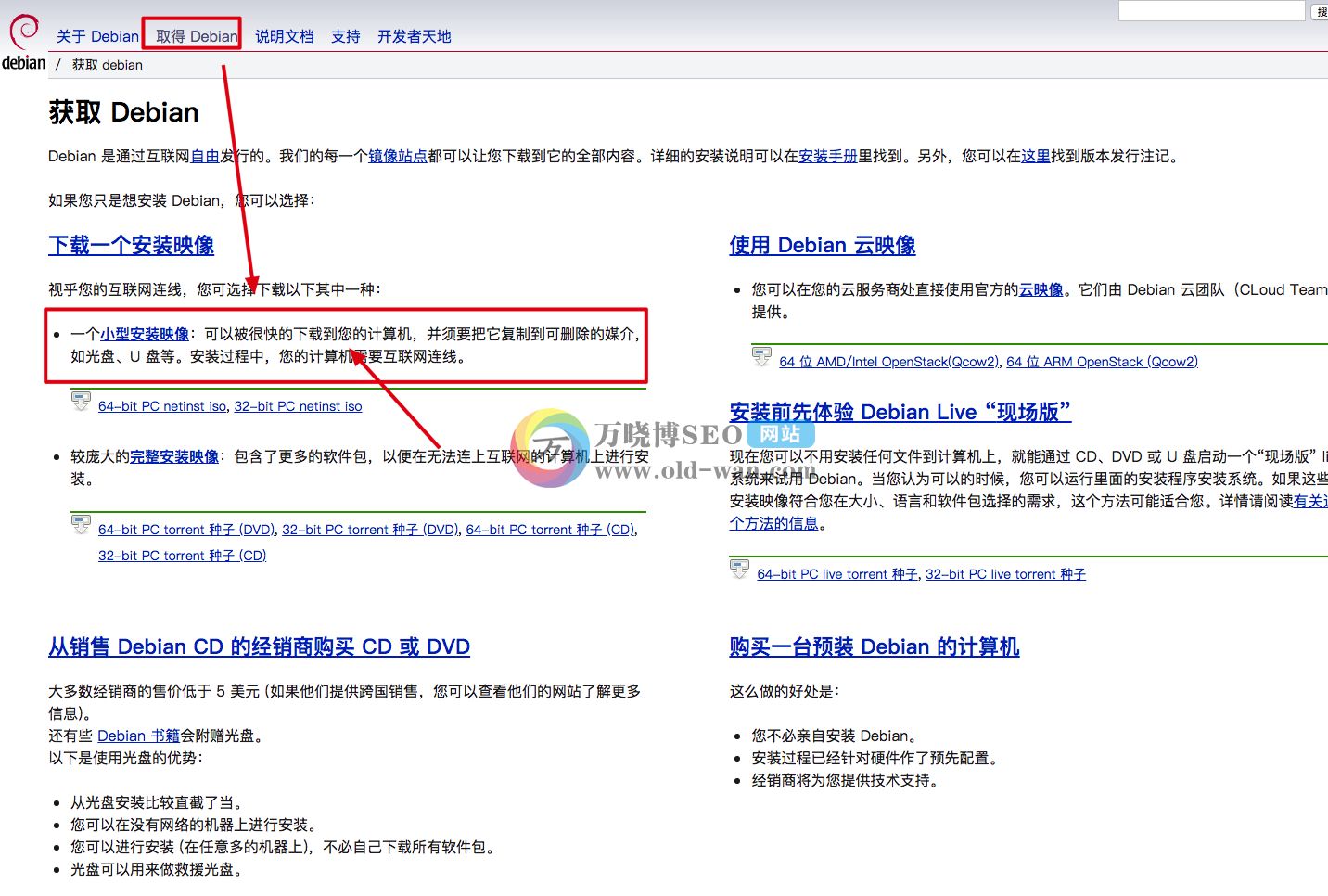Image resolution: width=1328 pixels, height=896 pixels.
Task: Get the 32-bit PC live torrent 种子
Action: (1006, 574)
